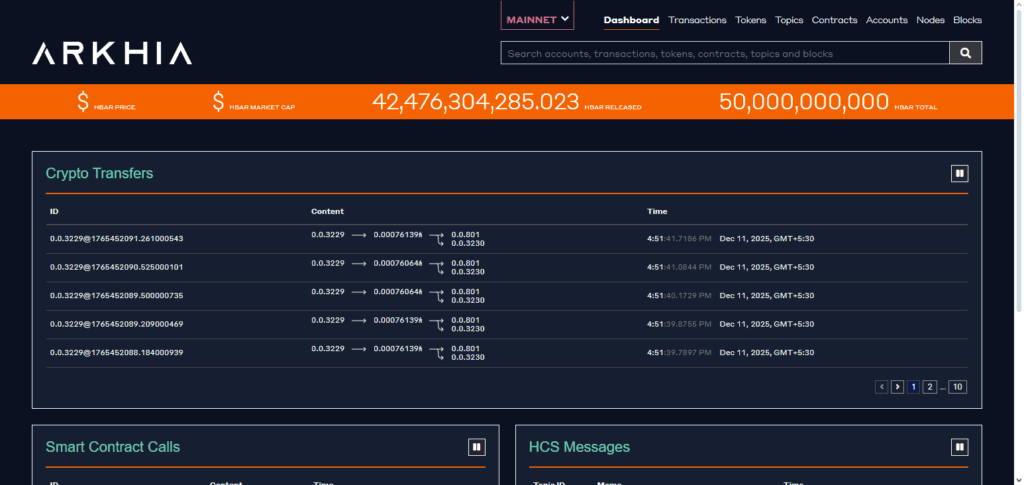Open the Accounts page
This screenshot has height=485, width=1024.
click(x=886, y=20)
